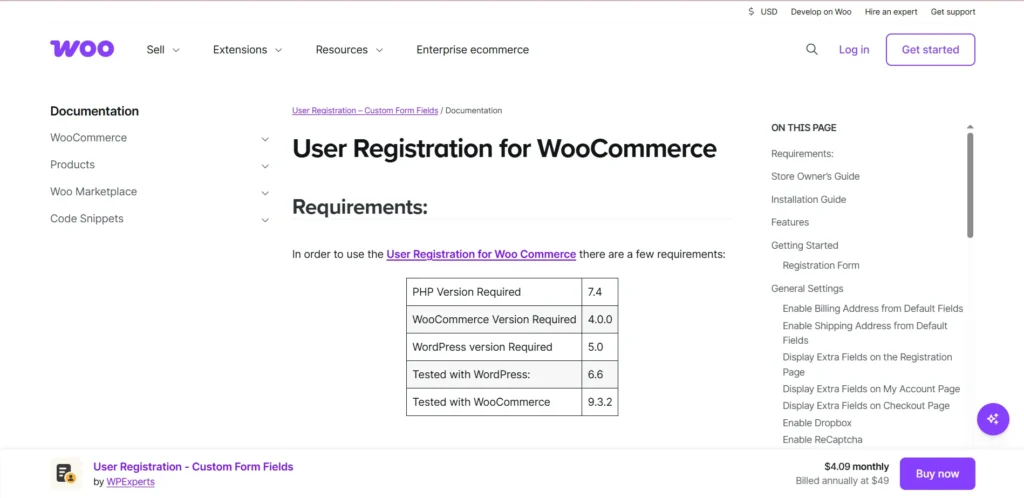Open the Woo Marketplace sidebar item

(93, 192)
